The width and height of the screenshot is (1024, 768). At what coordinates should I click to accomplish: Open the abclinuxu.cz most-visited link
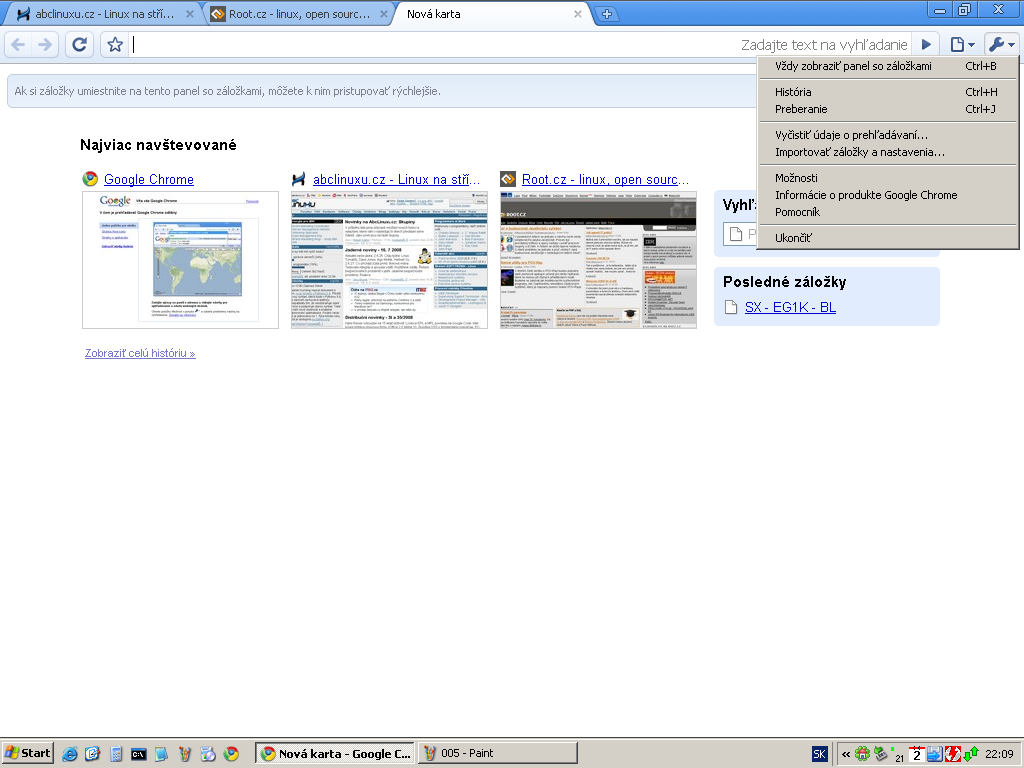(x=396, y=179)
